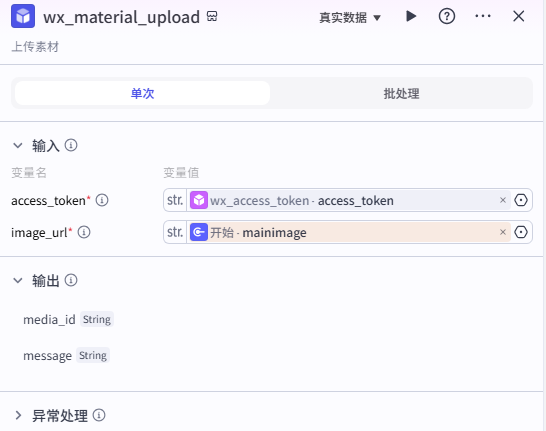Collapse the 输出 section chevron
Viewport: 546px width, 431px height.
(18, 280)
